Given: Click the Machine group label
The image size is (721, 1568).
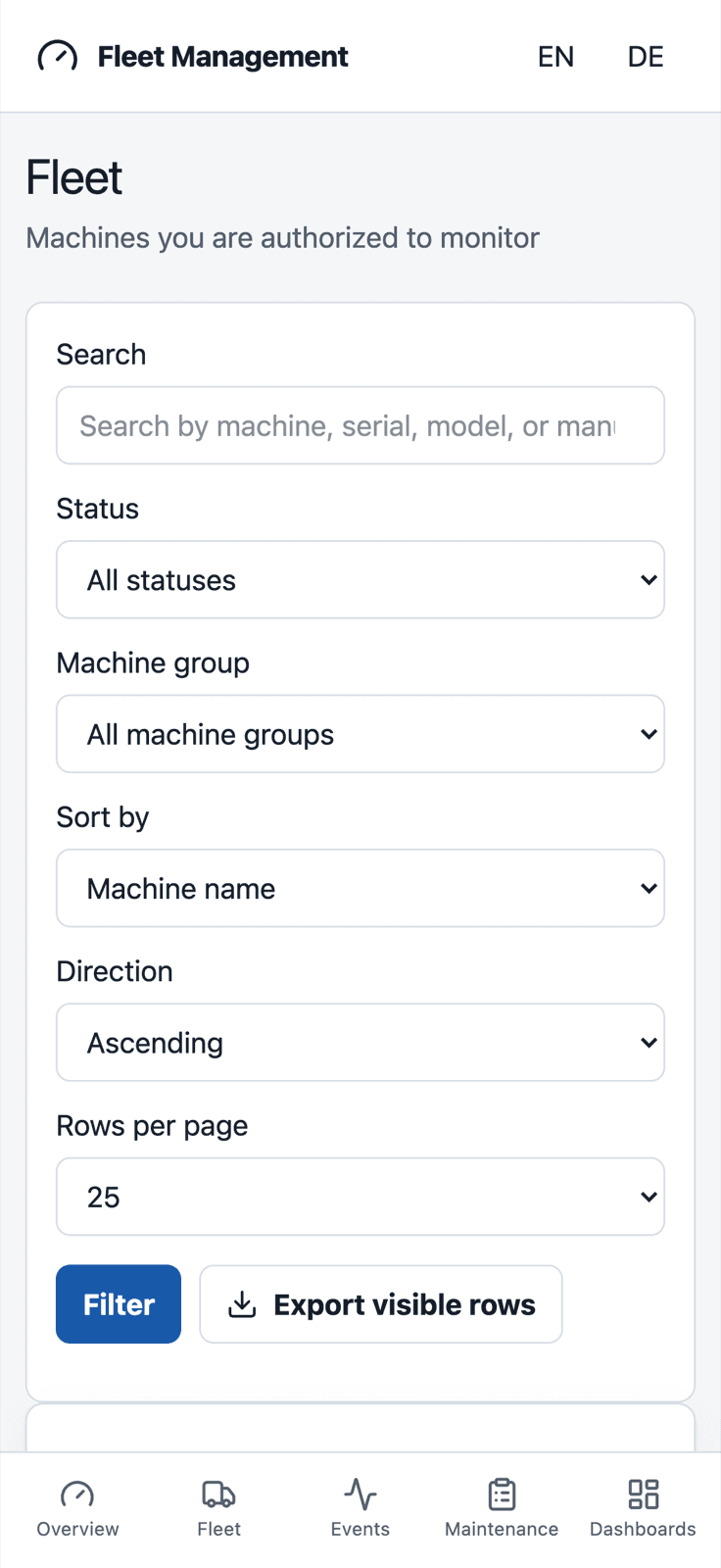Looking at the screenshot, I should pyautogui.click(x=153, y=663).
